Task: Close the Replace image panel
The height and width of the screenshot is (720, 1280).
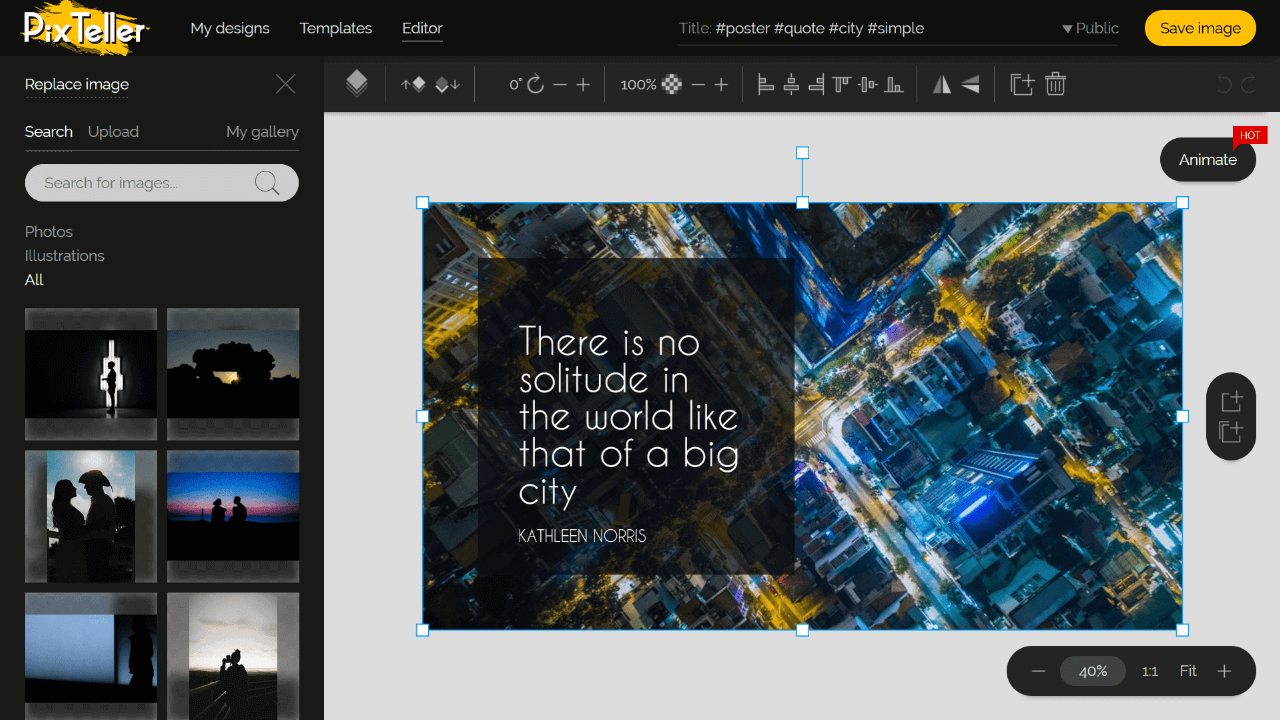Action: coord(286,84)
